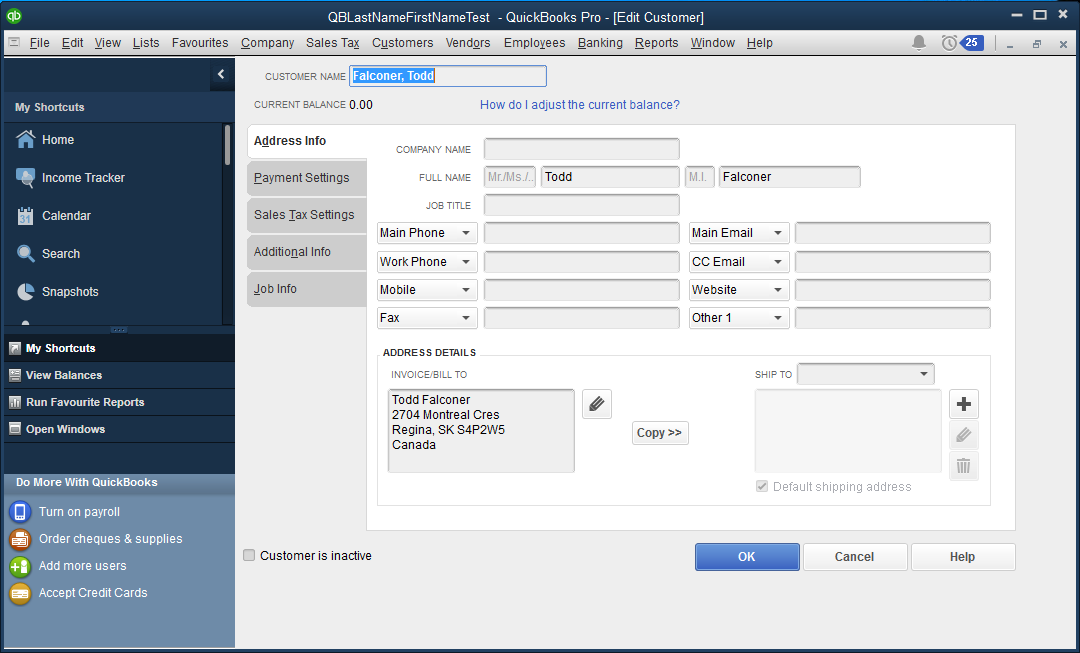Click the View Balances panel icon
The width and height of the screenshot is (1080, 653).
coord(14,375)
